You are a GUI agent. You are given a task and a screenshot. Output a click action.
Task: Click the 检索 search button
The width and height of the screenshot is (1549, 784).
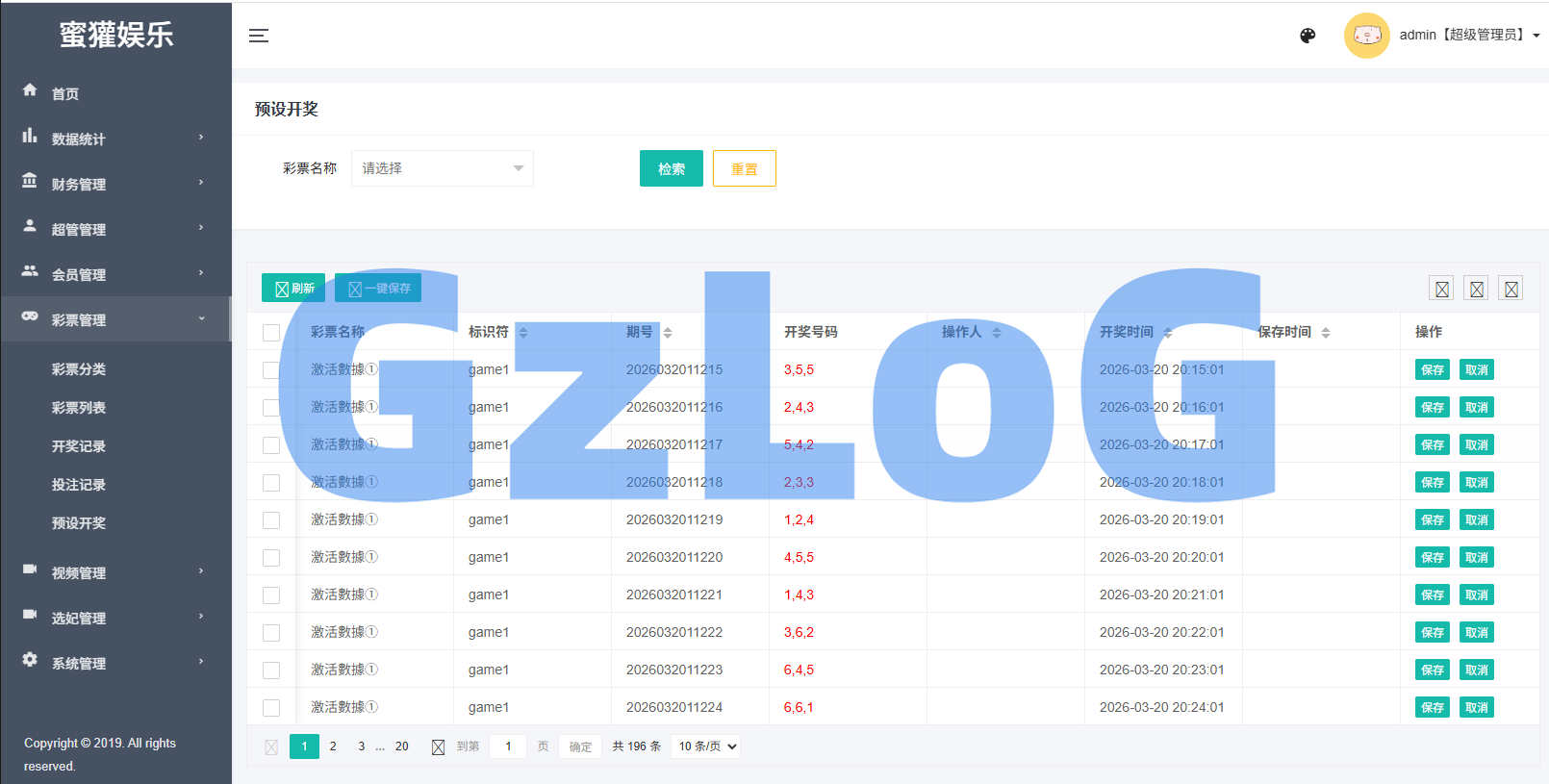671,169
